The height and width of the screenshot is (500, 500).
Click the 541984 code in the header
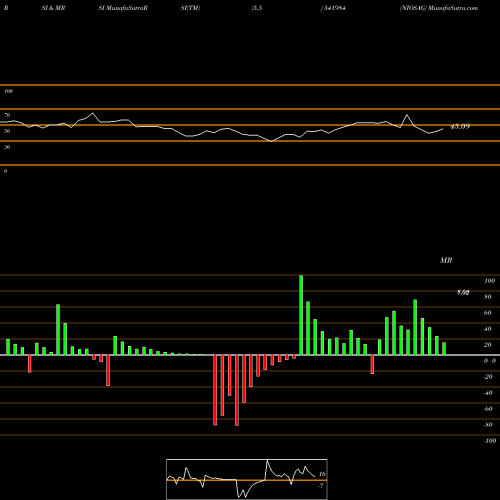pos(334,8)
